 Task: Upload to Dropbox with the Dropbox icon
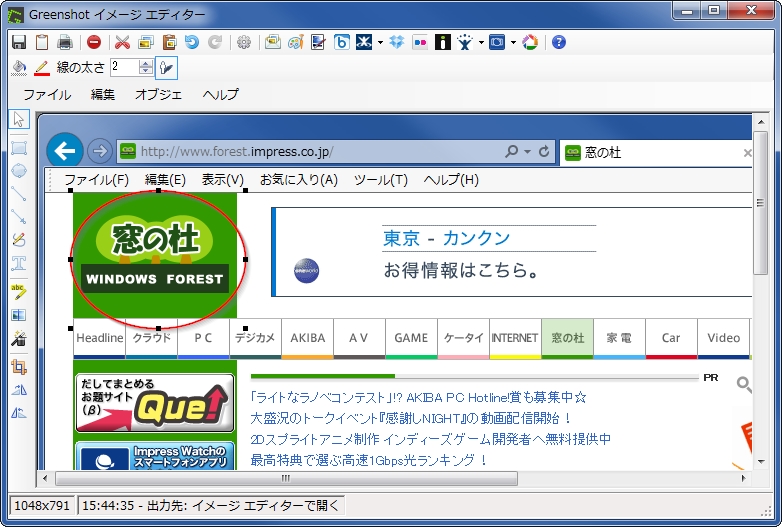point(397,42)
